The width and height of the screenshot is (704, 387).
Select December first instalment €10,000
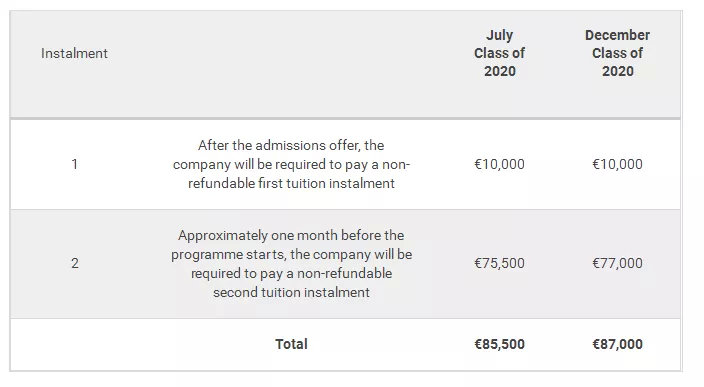[x=617, y=164]
